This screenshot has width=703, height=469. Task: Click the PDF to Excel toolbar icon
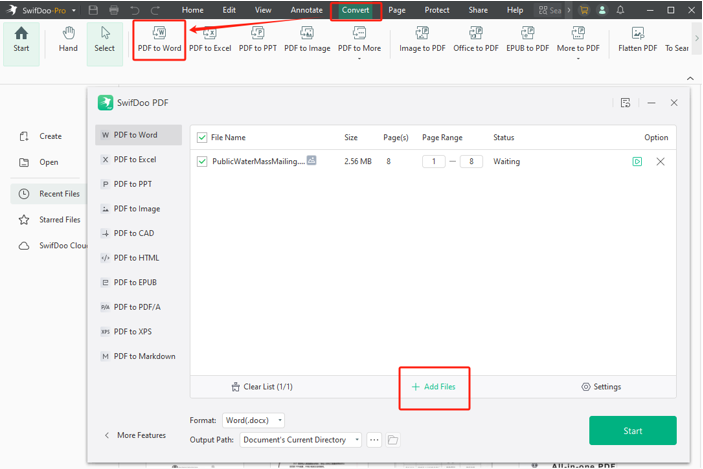tap(210, 40)
